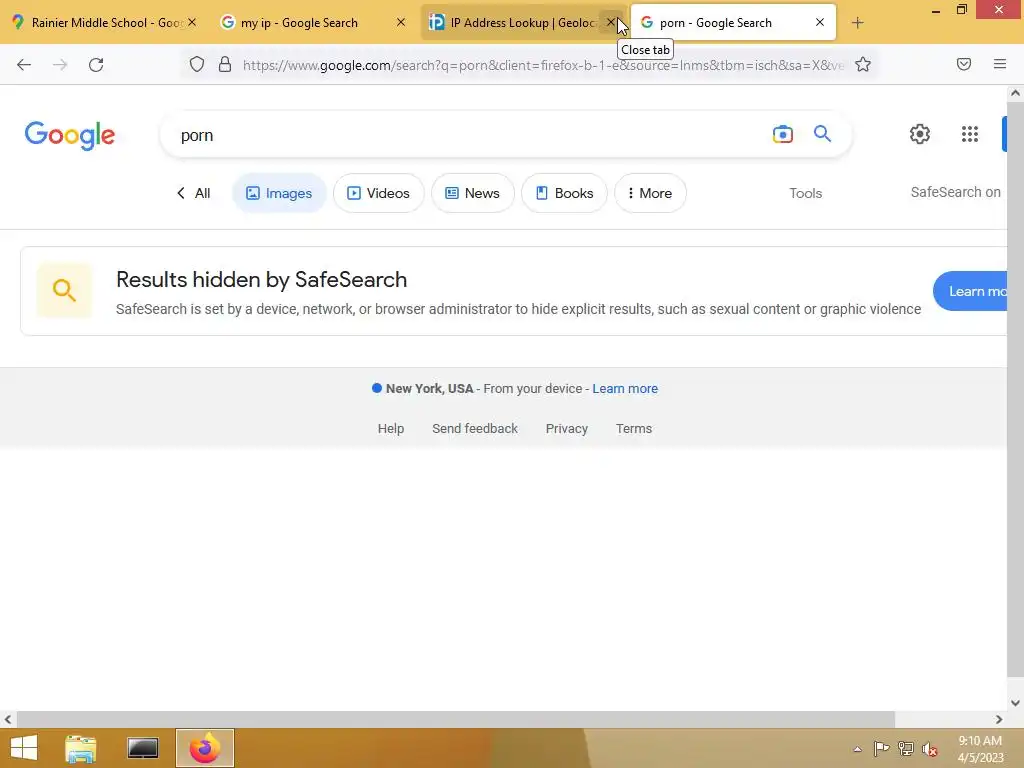The height and width of the screenshot is (768, 1024).
Task: Click the padlock site information icon
Action: tap(225, 64)
